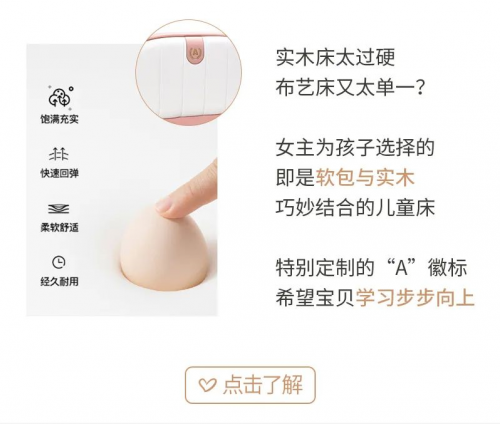Screen dimensions: 500x424
Task: Click the highlighted 软包与实木 text
Action: pyautogui.click(x=365, y=178)
